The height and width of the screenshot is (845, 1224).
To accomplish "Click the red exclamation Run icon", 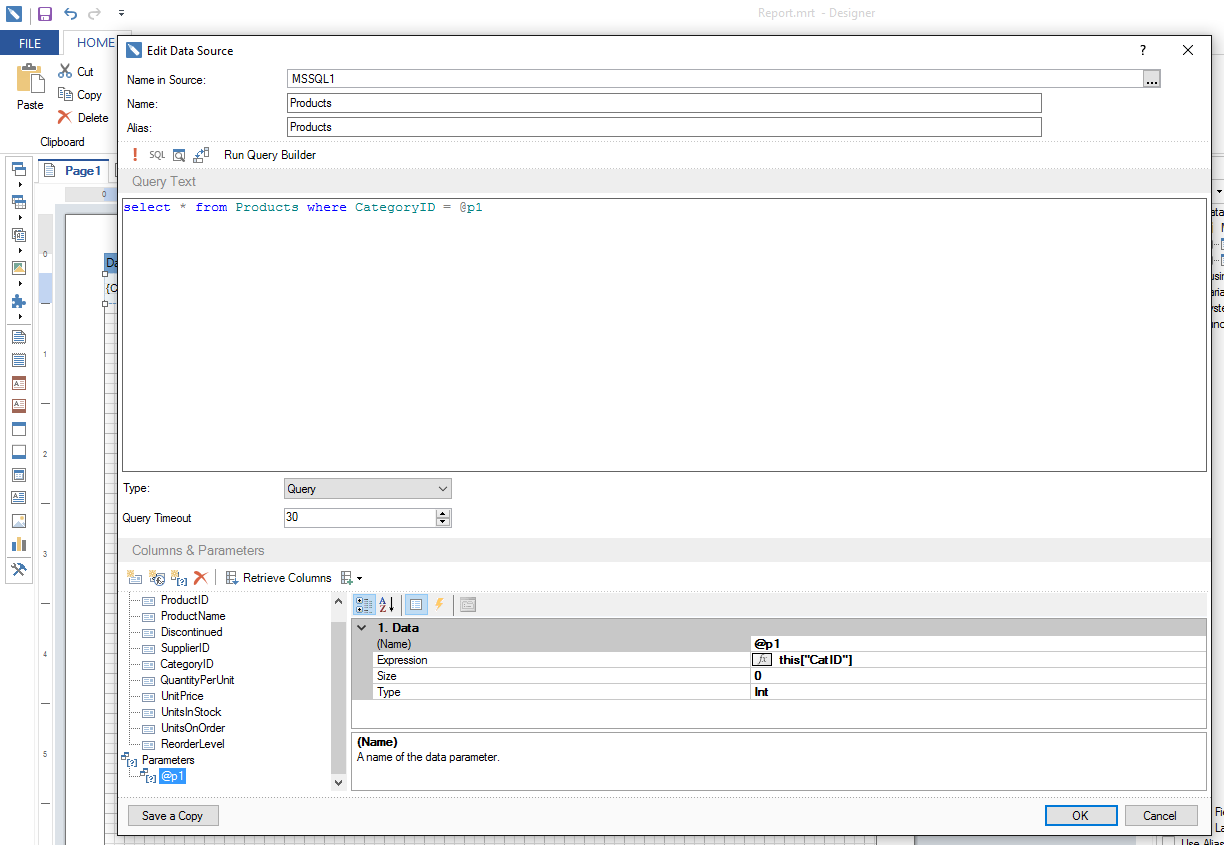I will [x=135, y=155].
